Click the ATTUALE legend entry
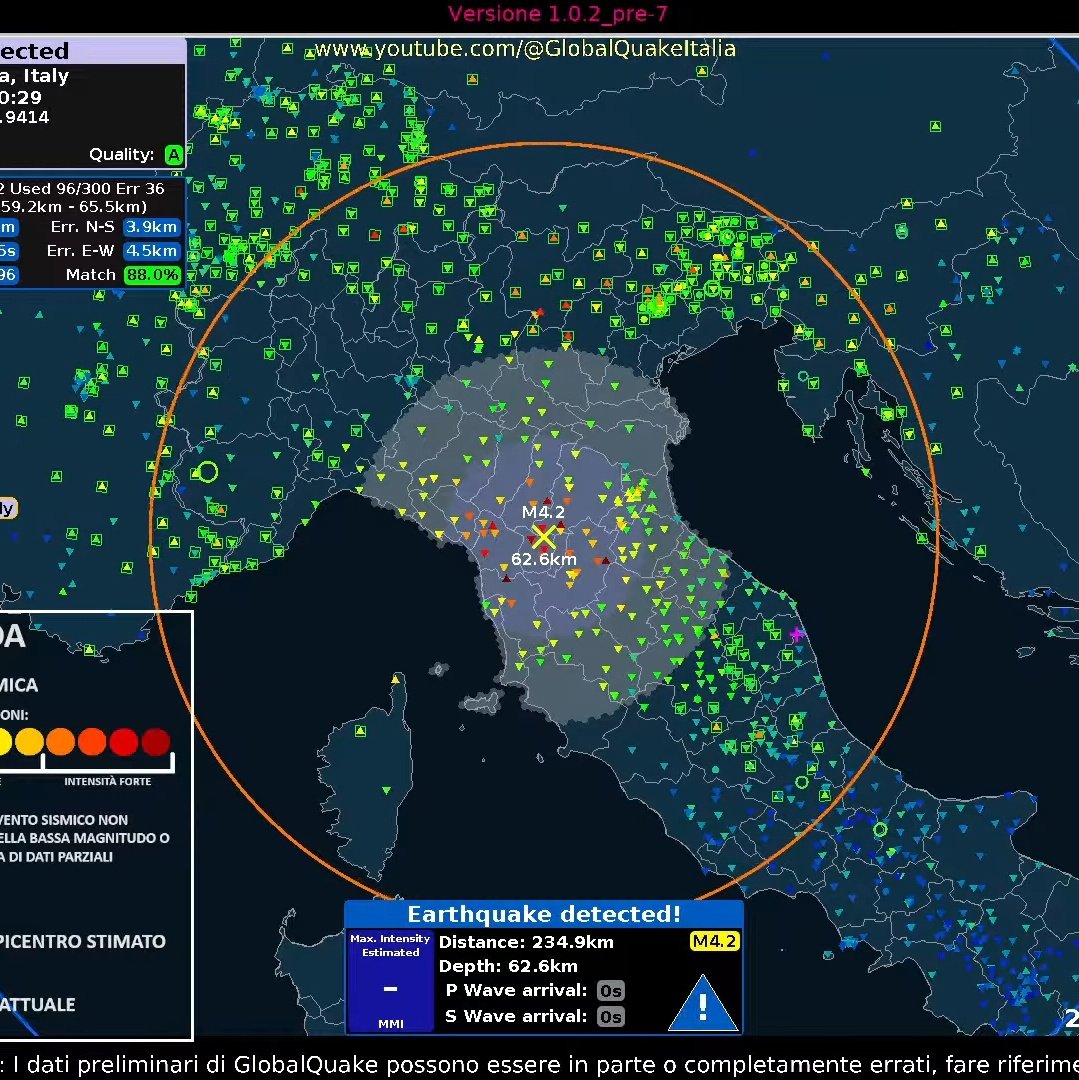Viewport: 1079px width, 1080px height. 37,1004
